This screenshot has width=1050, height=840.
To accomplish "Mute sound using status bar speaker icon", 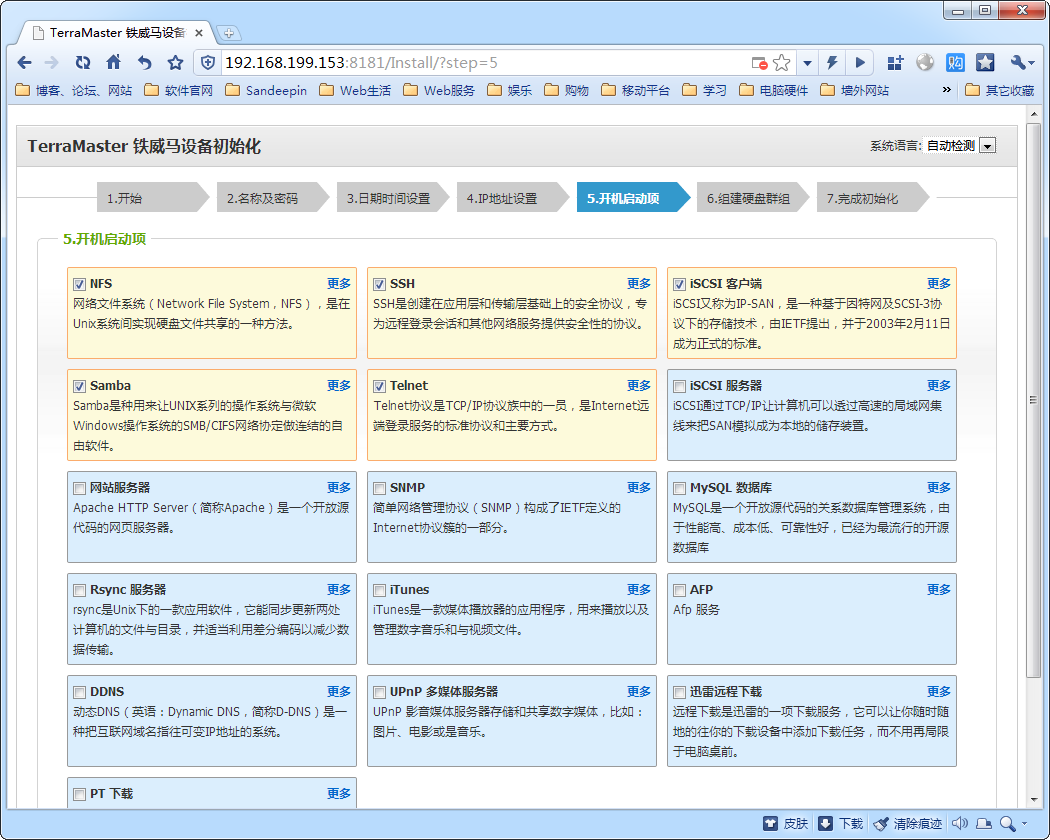I will coord(959,823).
